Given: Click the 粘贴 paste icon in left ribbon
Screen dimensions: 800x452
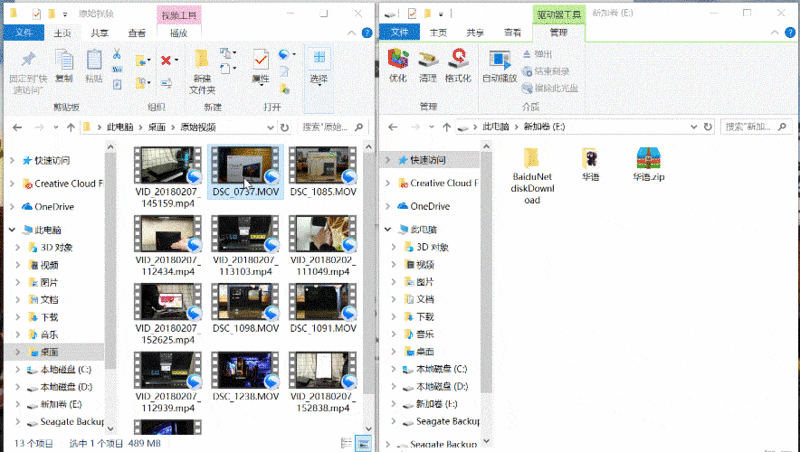Looking at the screenshot, I should [x=94, y=66].
